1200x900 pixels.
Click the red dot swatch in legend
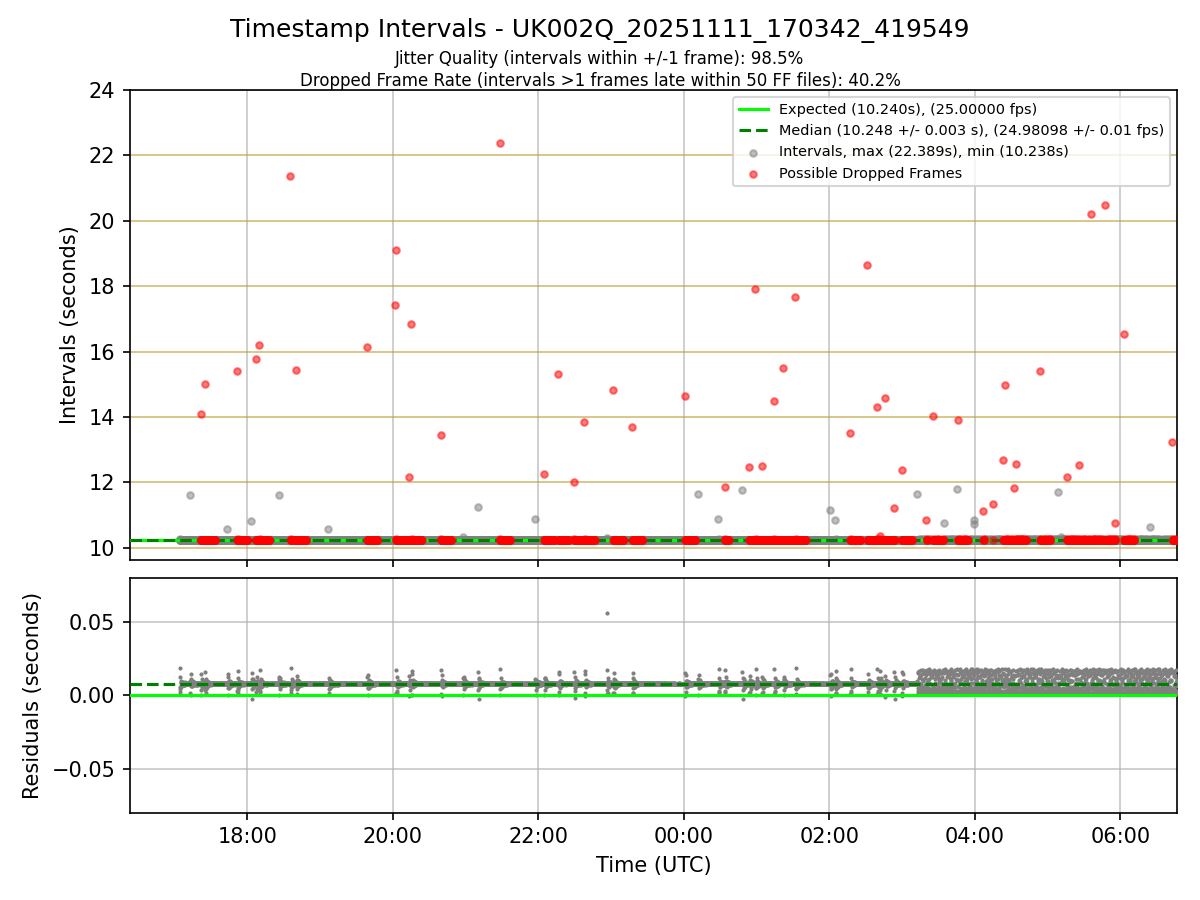click(x=754, y=173)
